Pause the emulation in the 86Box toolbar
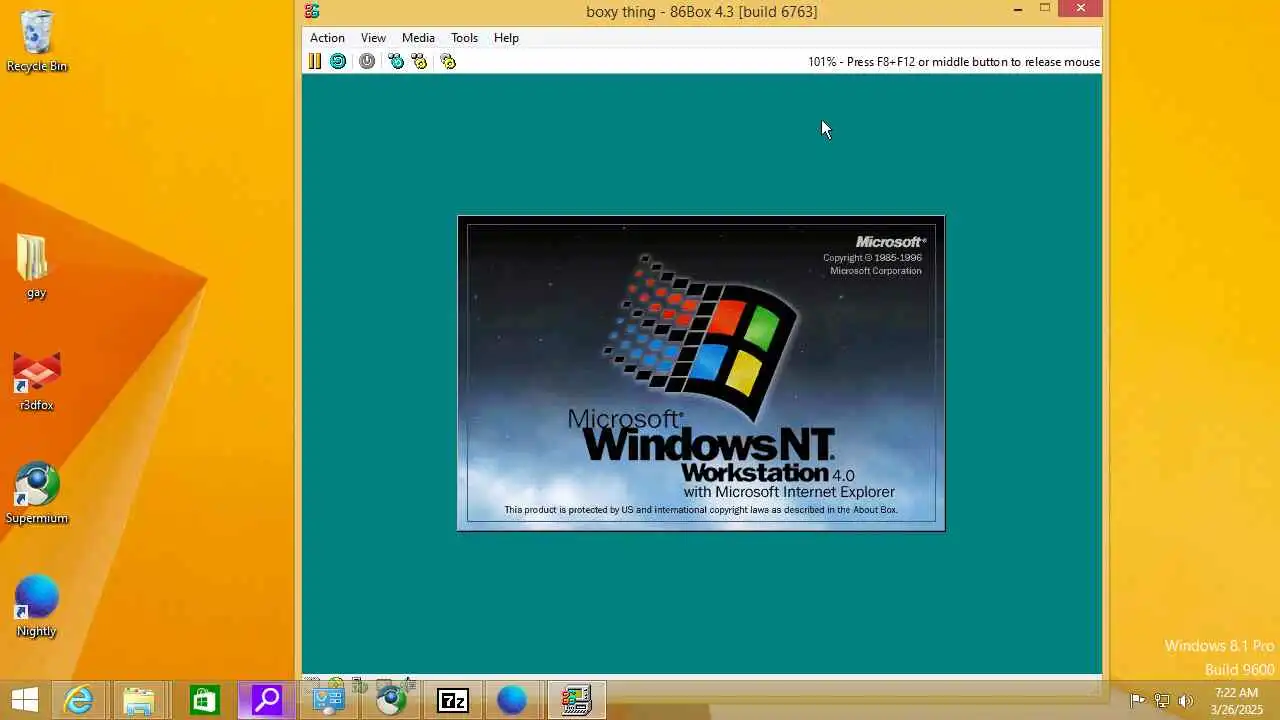1280x720 pixels. click(314, 61)
